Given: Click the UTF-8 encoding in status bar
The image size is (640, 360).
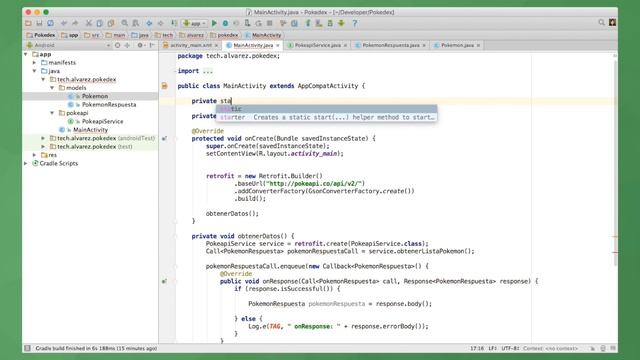Looking at the screenshot, I should (x=510, y=348).
